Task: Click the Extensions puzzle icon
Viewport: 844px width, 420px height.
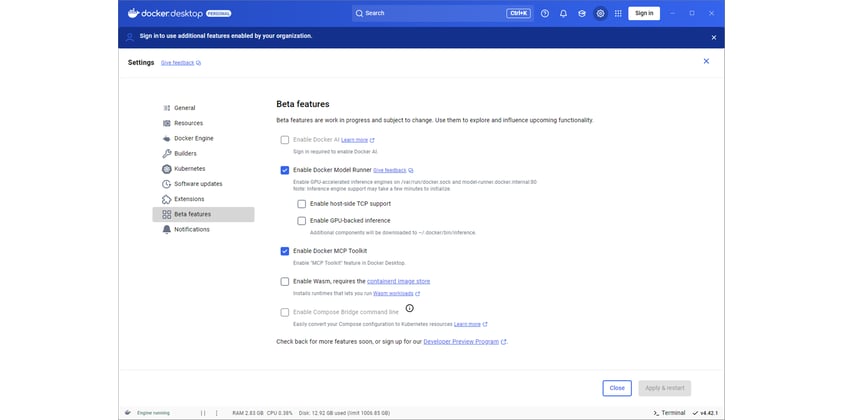Action: (167, 199)
